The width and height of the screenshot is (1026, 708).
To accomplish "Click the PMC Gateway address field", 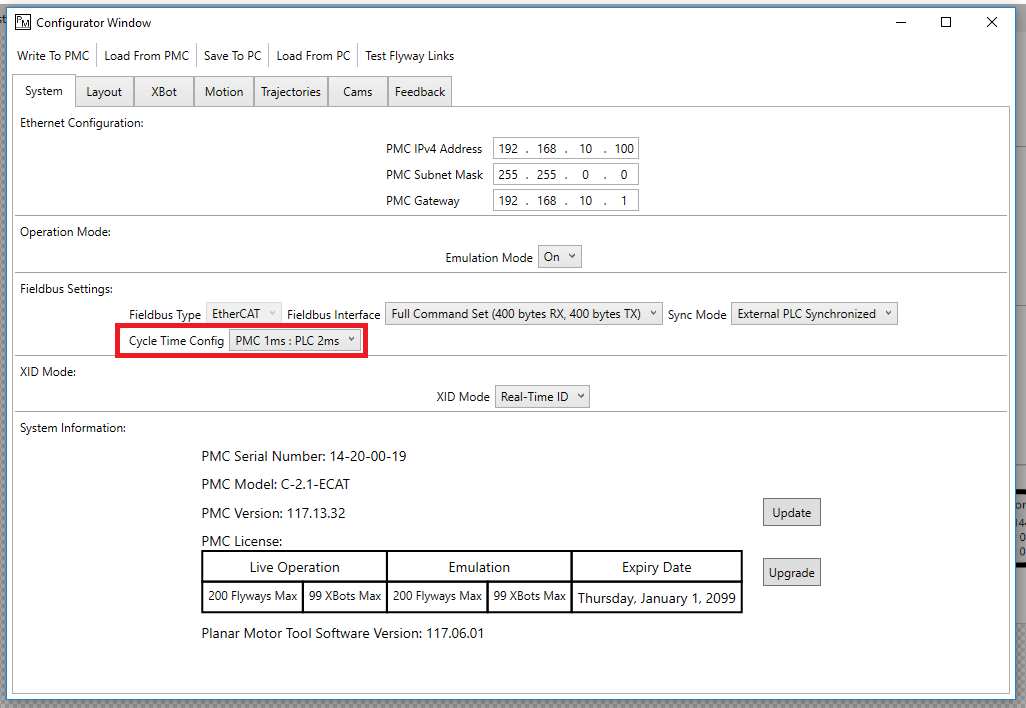I will click(565, 201).
